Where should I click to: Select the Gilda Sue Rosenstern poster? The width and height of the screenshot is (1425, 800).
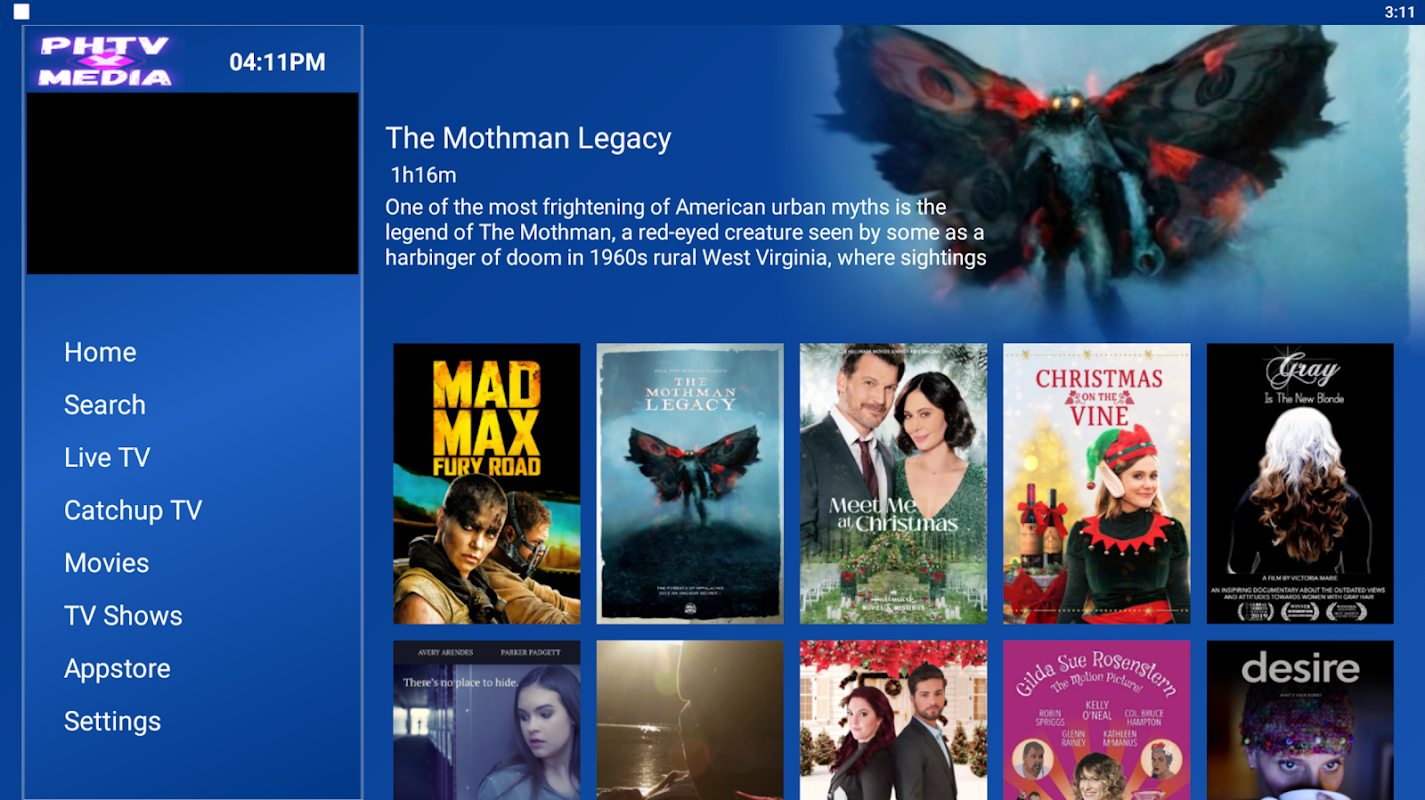pyautogui.click(x=1097, y=720)
